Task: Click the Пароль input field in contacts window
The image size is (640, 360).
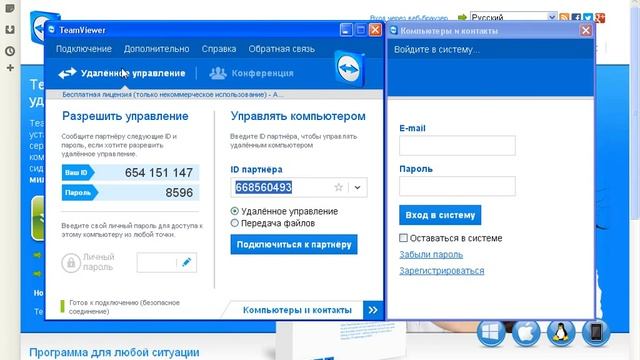Action: point(457,186)
